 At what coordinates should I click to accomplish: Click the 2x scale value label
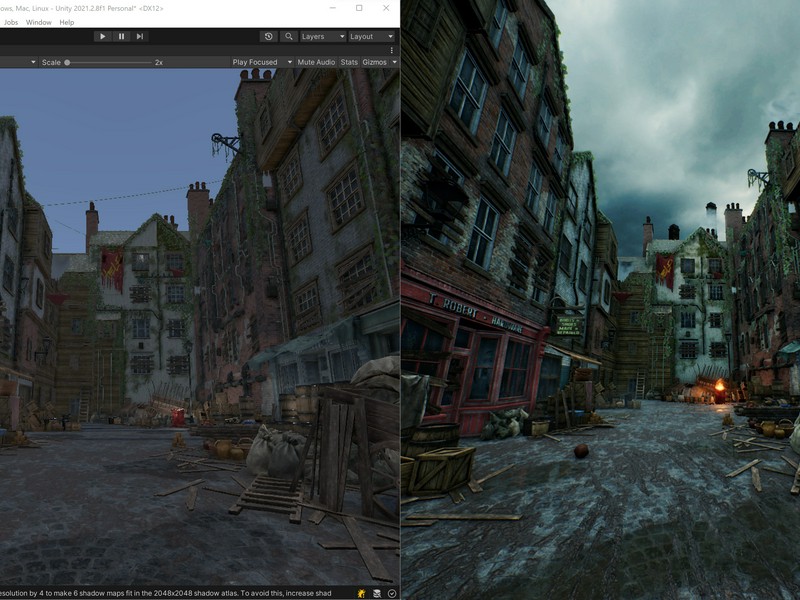[159, 62]
